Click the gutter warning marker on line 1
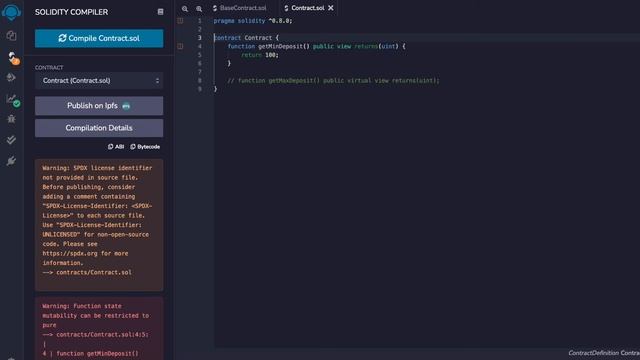This screenshot has height=360, width=640. point(180,20)
